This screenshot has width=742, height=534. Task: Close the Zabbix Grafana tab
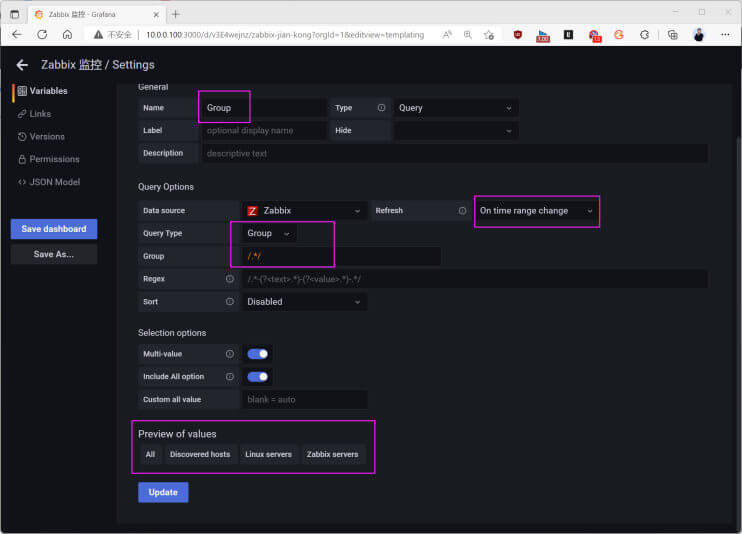pyautogui.click(x=156, y=15)
